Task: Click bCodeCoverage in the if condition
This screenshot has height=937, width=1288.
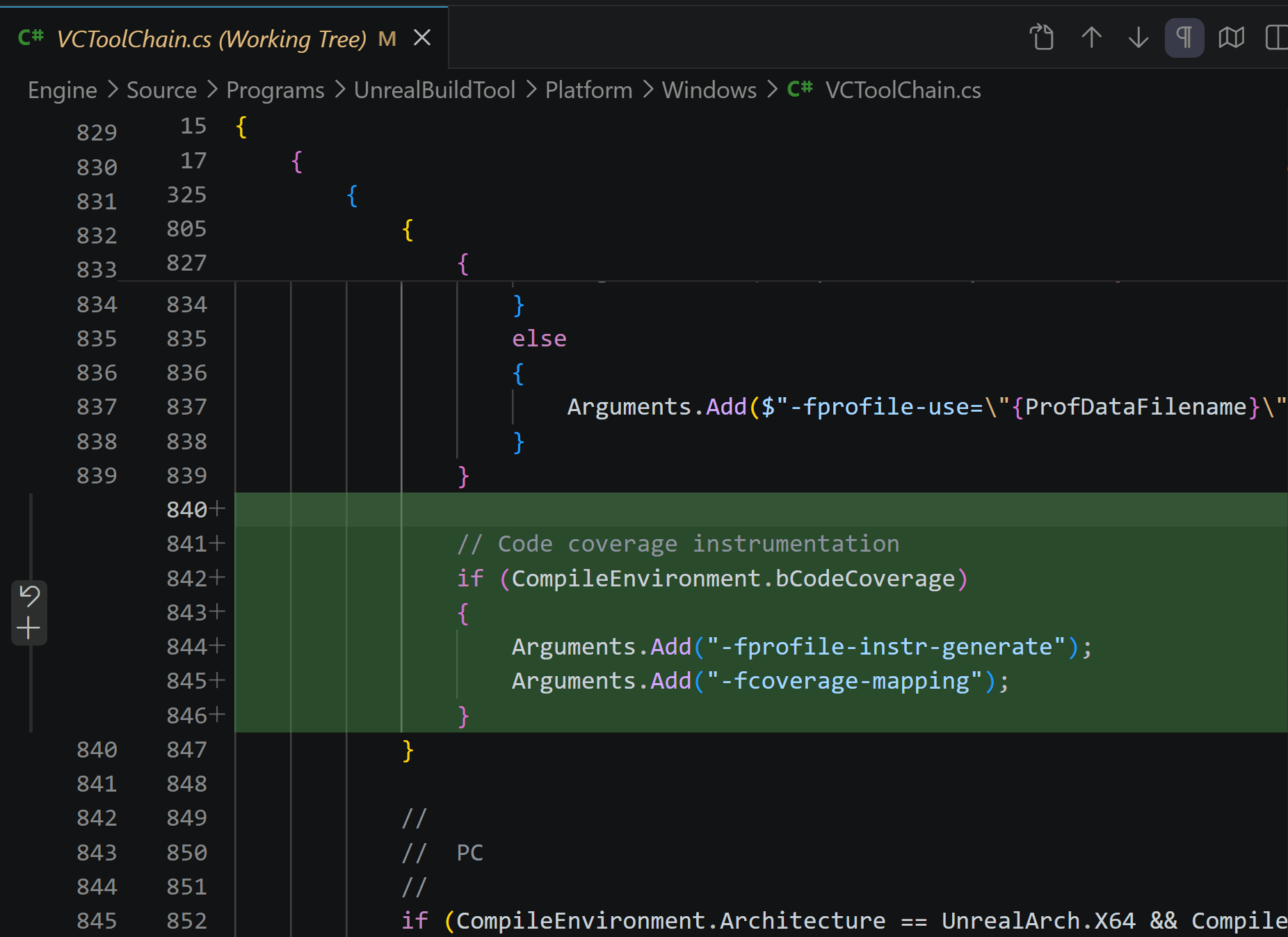Action: click(x=865, y=579)
